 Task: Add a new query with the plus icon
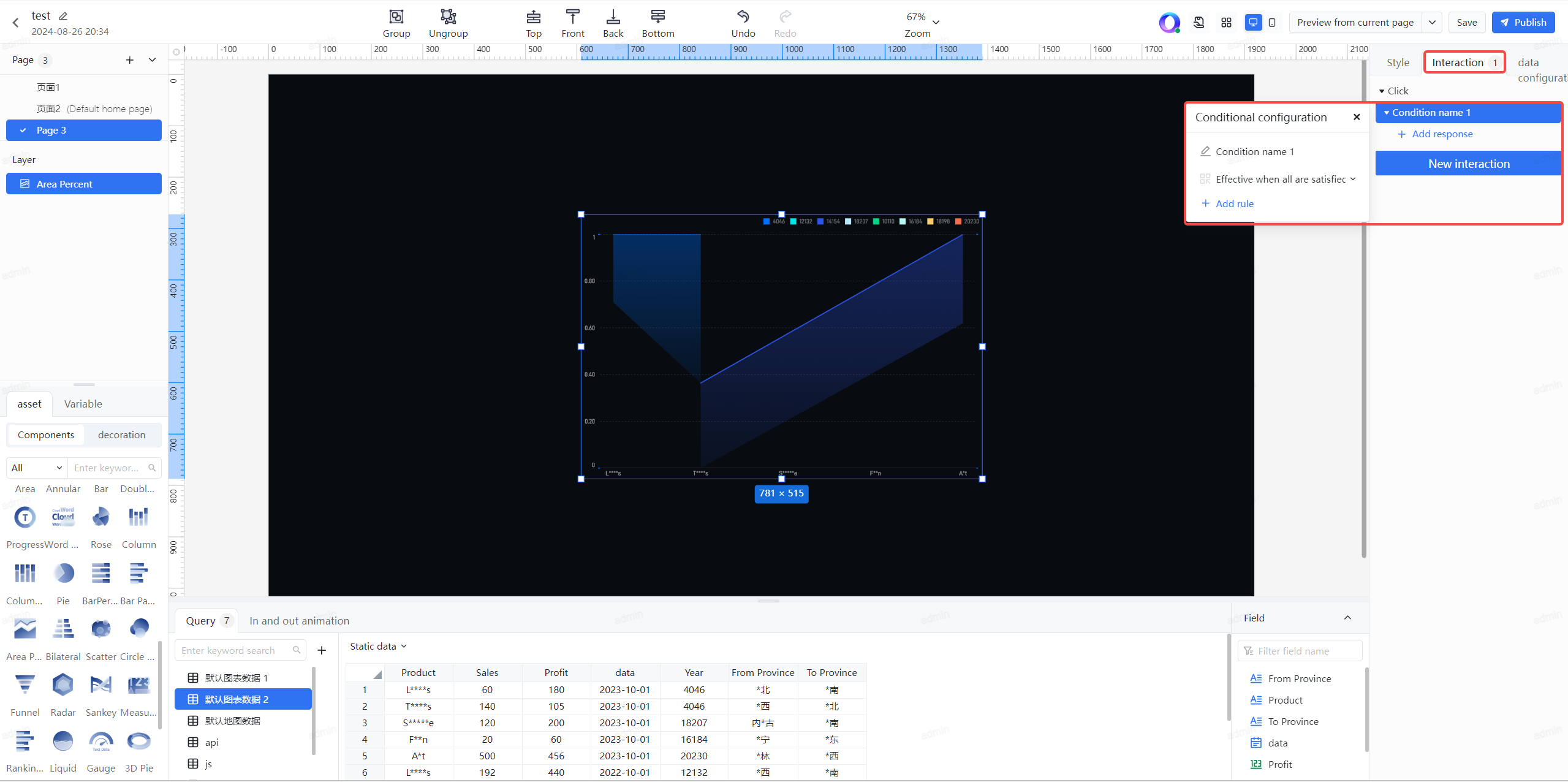(322, 650)
